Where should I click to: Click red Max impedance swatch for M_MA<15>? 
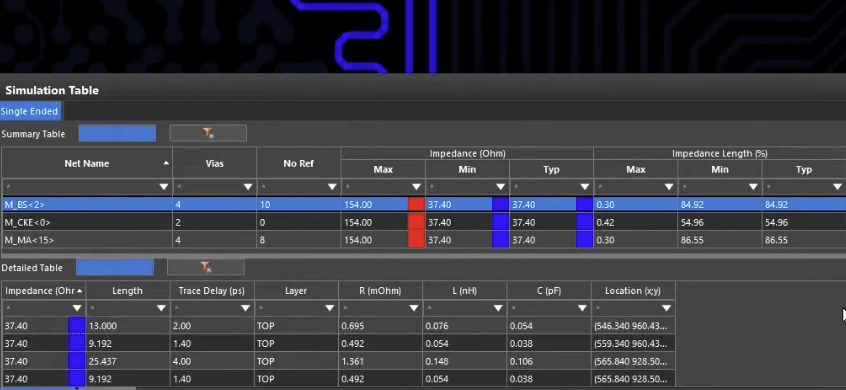click(x=416, y=240)
